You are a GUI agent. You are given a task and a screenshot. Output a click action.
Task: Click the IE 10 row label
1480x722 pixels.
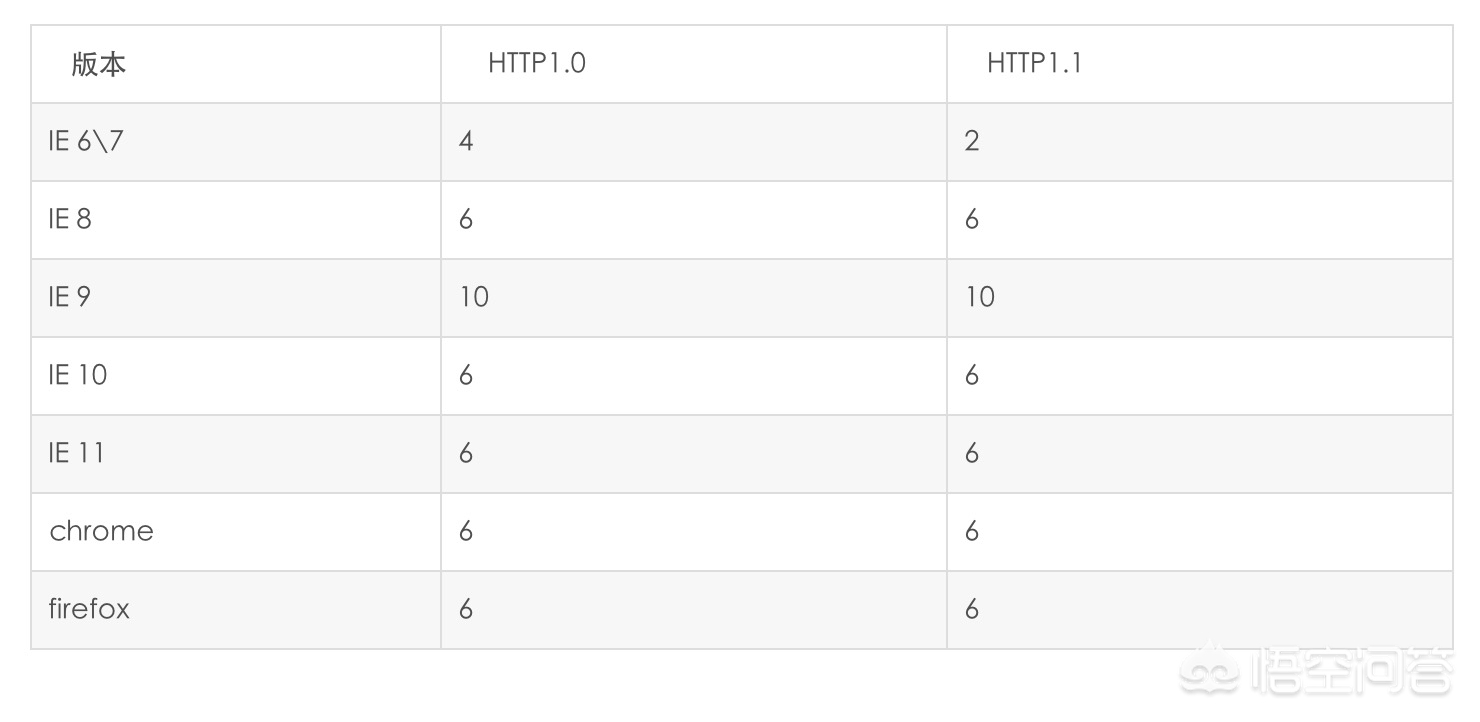tap(78, 375)
